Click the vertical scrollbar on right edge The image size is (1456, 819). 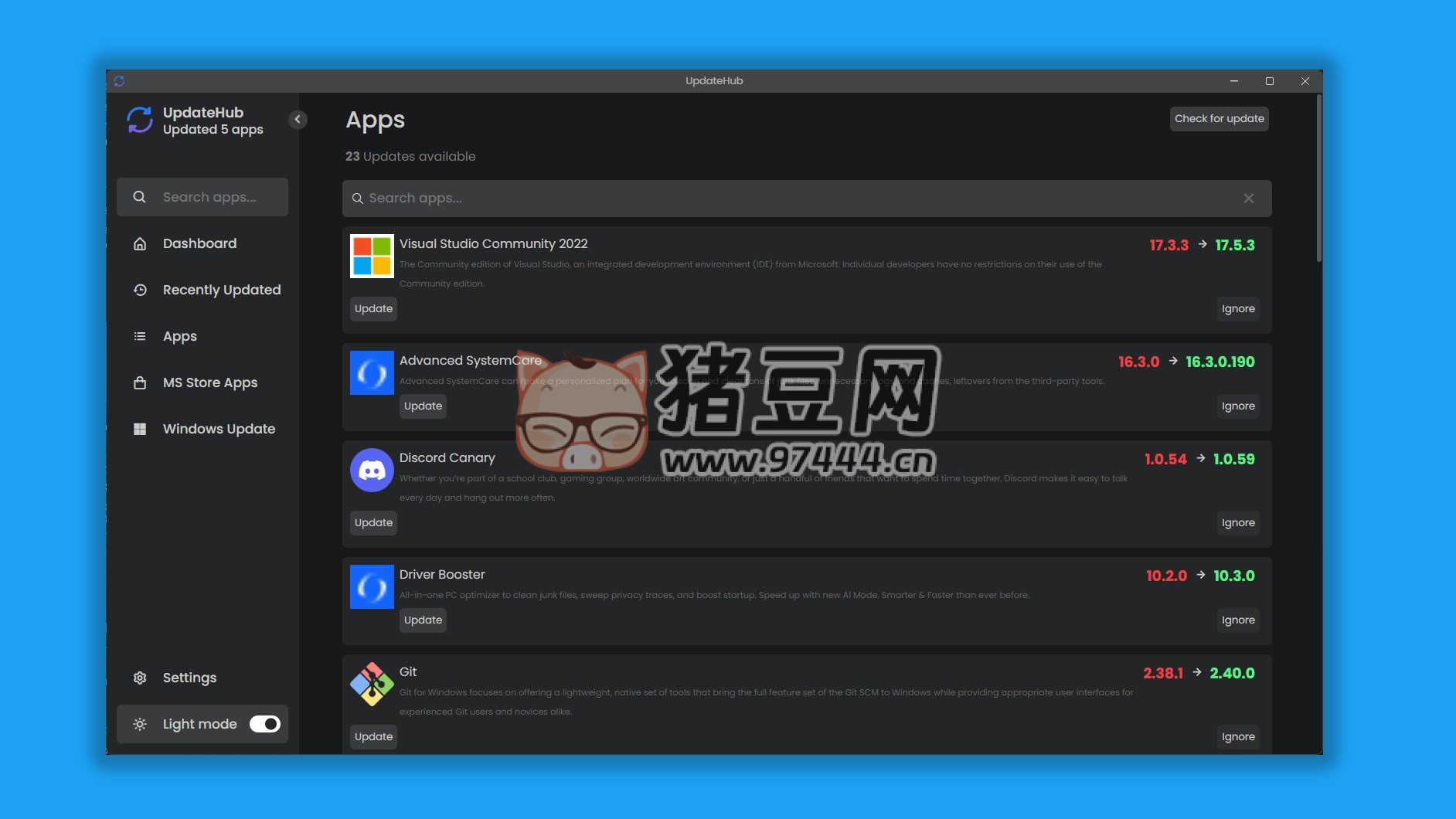(x=1318, y=178)
